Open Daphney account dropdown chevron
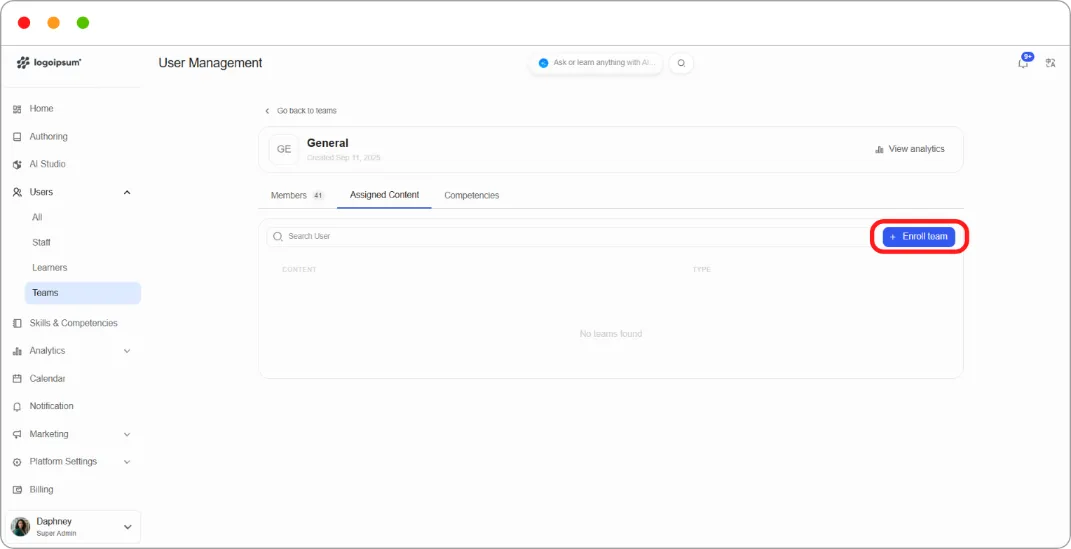Image resolution: width=1071 pixels, height=549 pixels. click(127, 527)
